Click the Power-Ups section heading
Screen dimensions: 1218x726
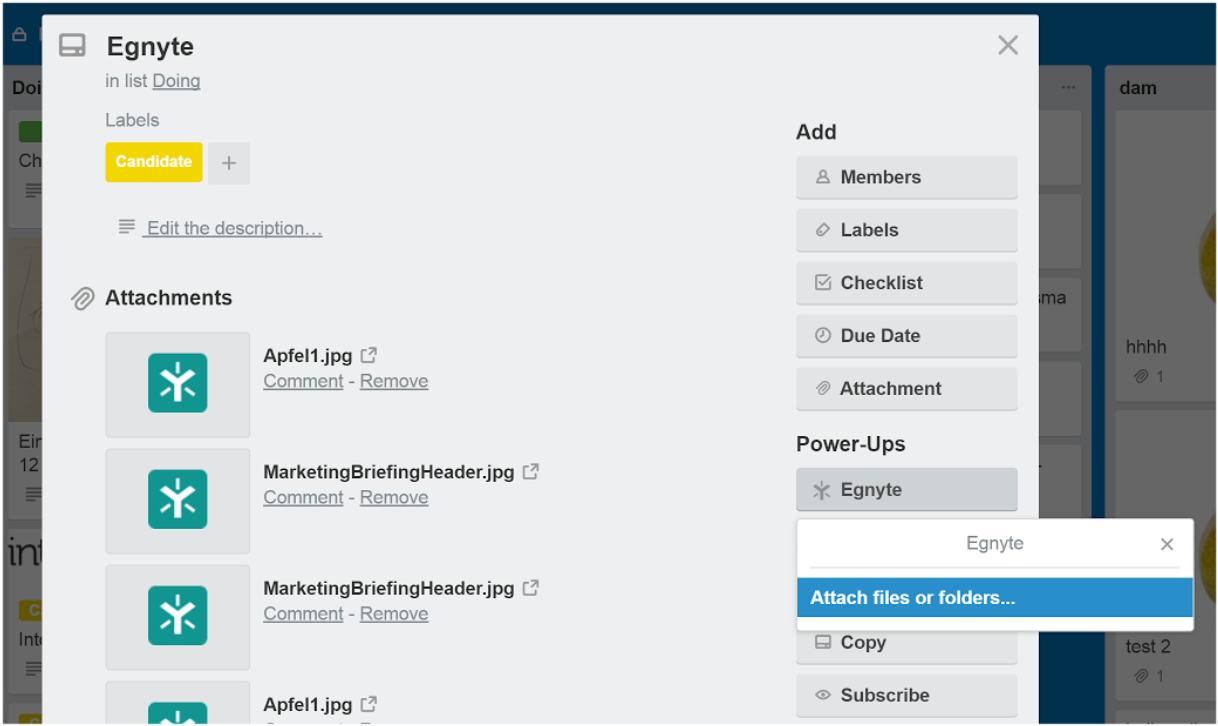coord(851,444)
